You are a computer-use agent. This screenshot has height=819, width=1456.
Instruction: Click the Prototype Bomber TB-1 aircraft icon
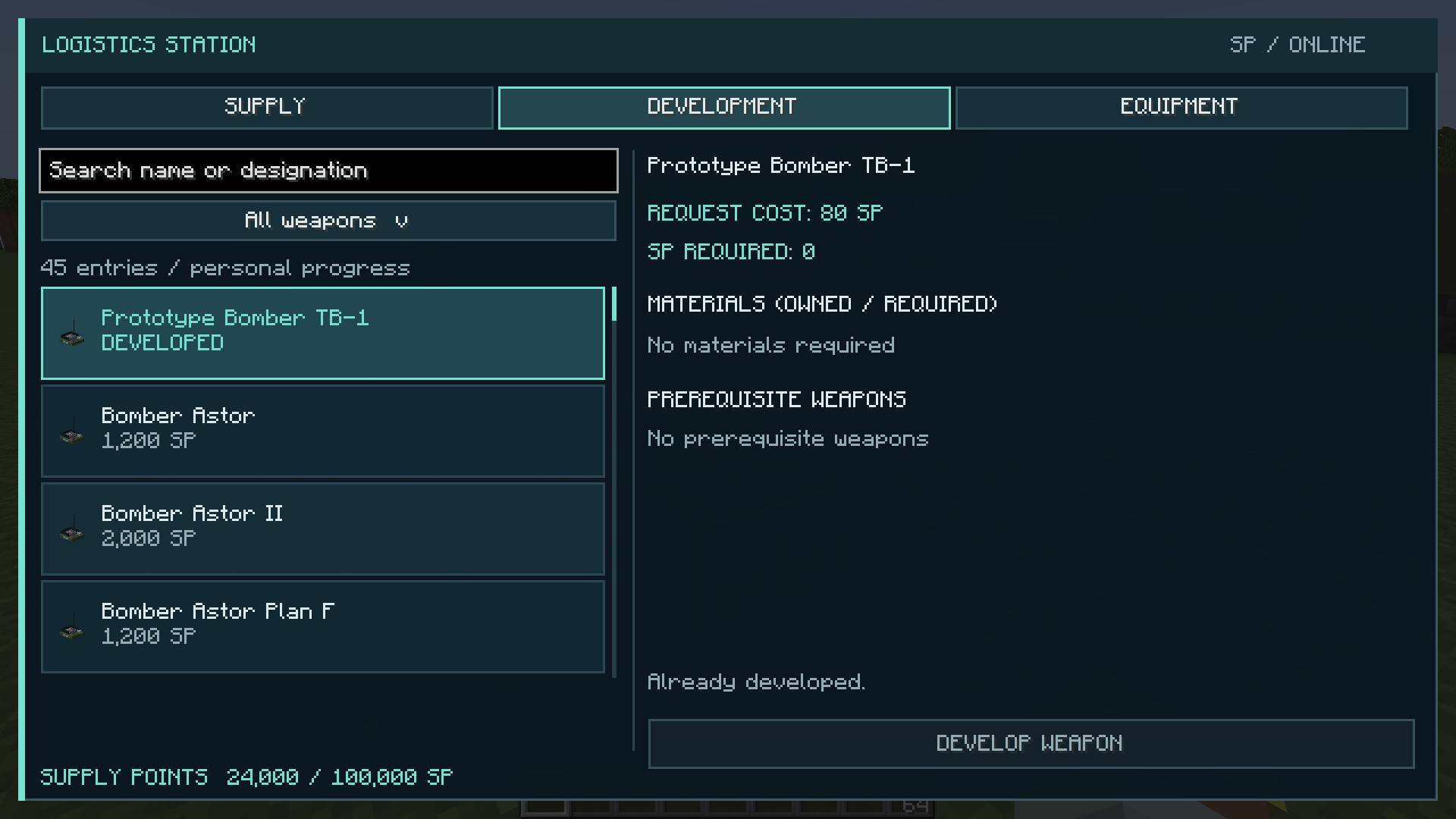click(72, 334)
